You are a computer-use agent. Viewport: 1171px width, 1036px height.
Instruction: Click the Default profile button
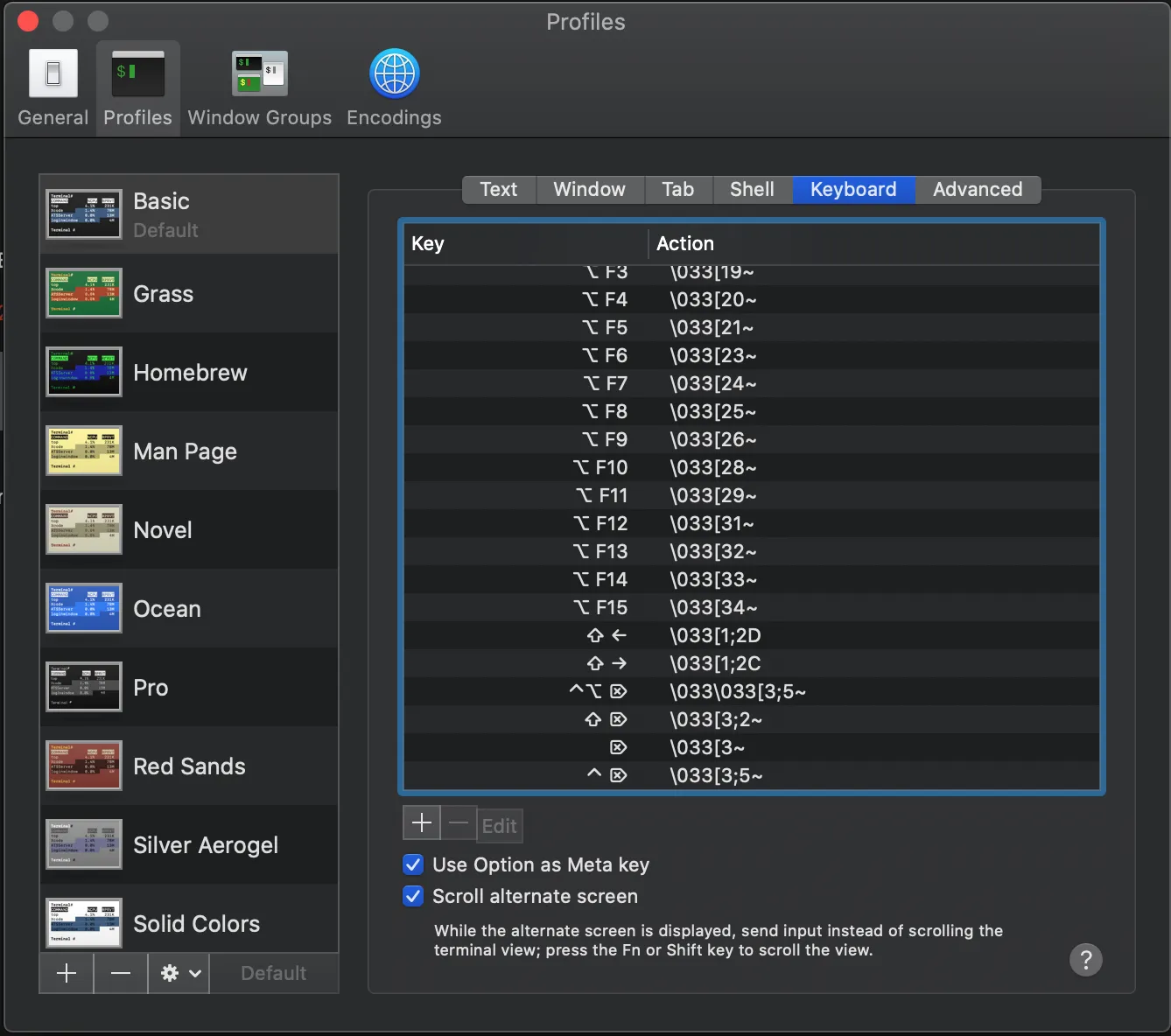pyautogui.click(x=274, y=973)
